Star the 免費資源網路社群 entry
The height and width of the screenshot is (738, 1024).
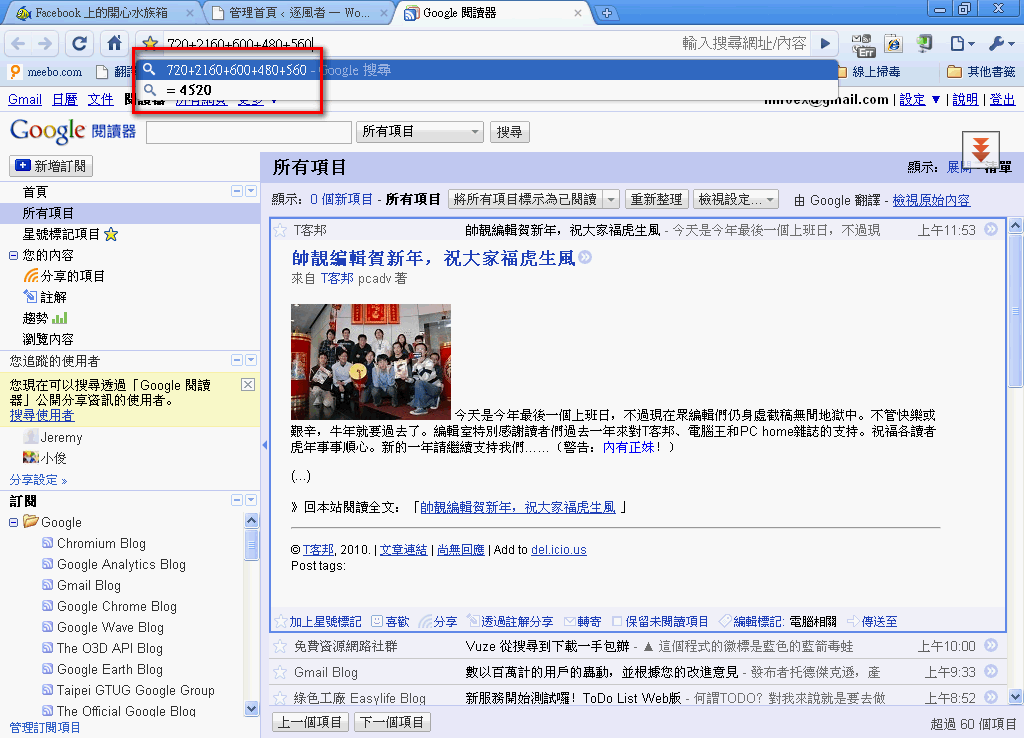pos(280,647)
